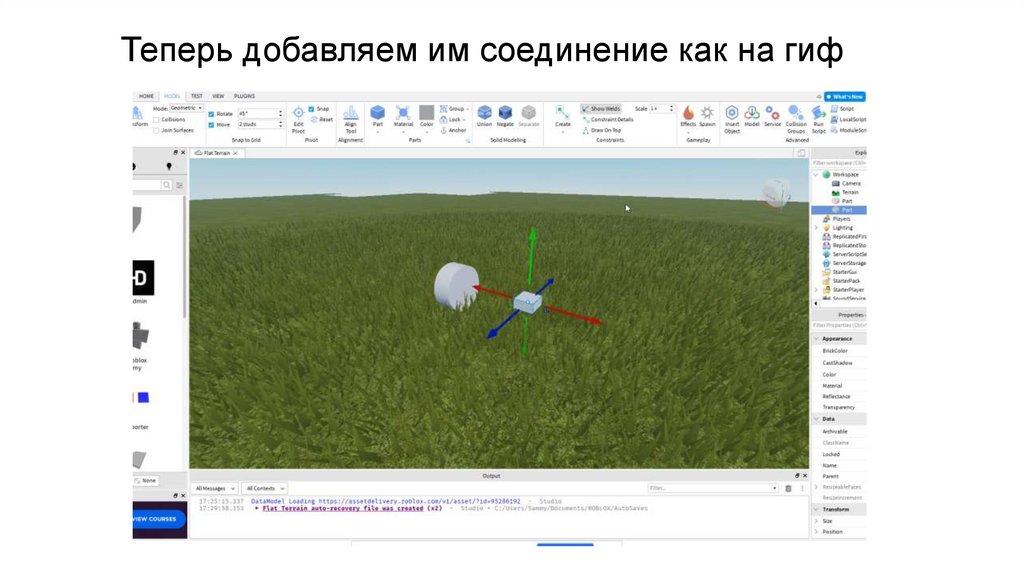Expand the Position property
Screen dimensions: 1024x574
[816, 532]
